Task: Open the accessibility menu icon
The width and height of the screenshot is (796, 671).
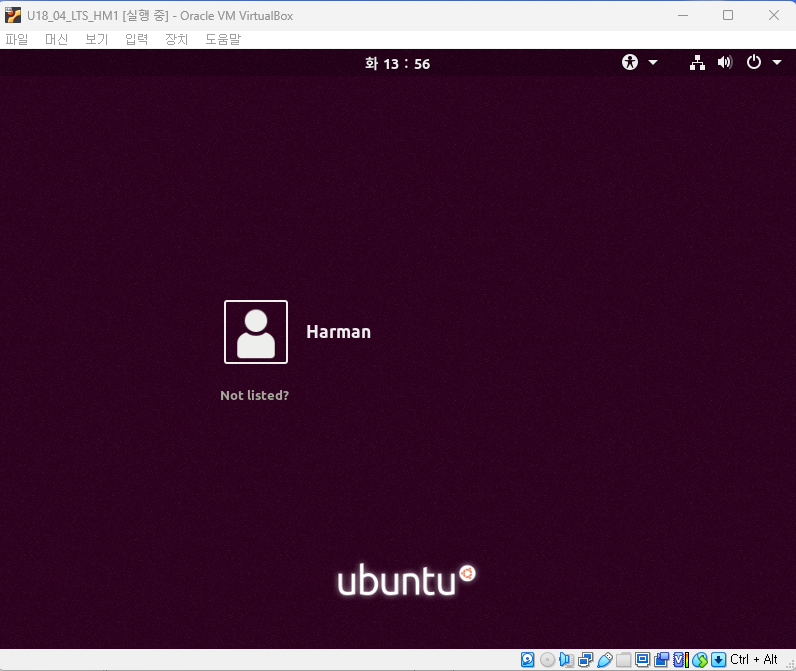Action: 630,62
